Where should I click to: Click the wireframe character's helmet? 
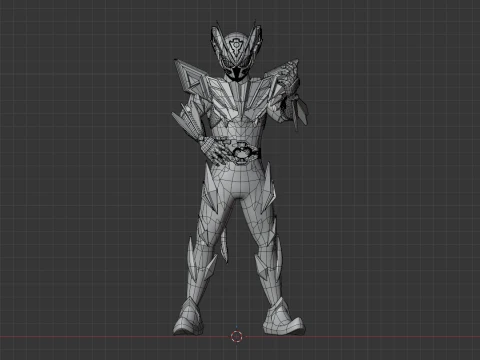[236, 52]
